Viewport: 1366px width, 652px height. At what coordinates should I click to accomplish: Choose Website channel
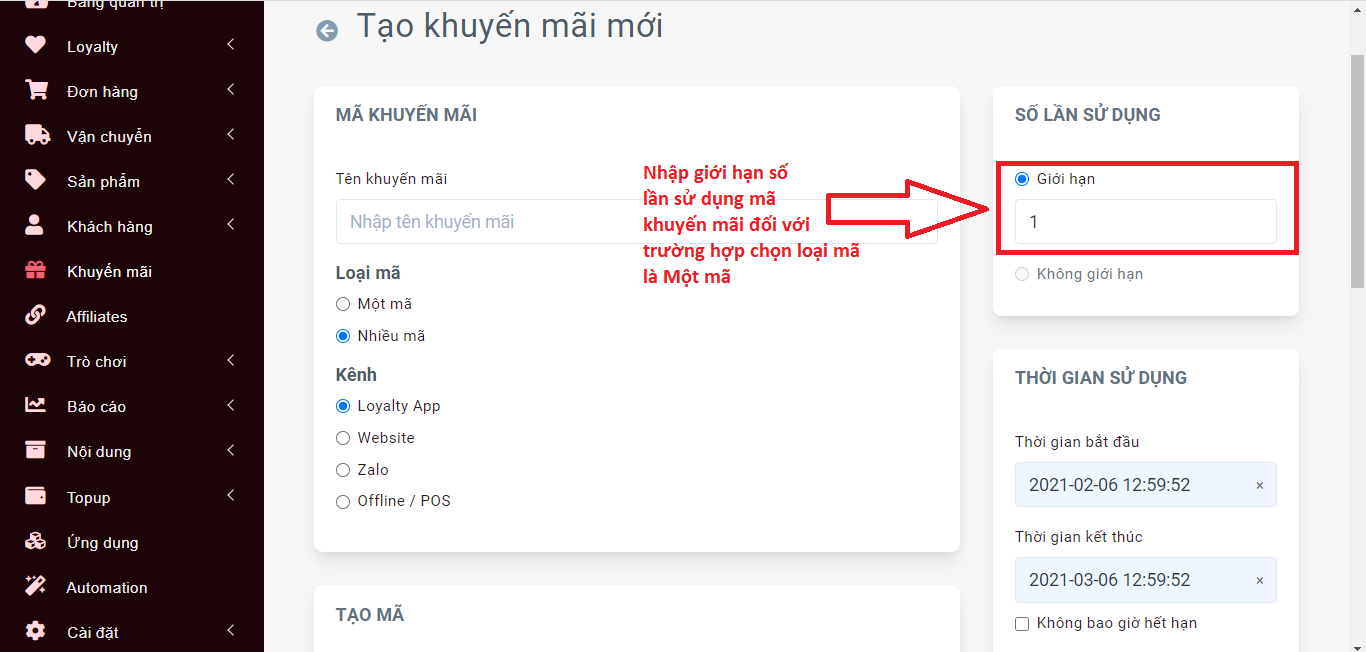(x=343, y=438)
